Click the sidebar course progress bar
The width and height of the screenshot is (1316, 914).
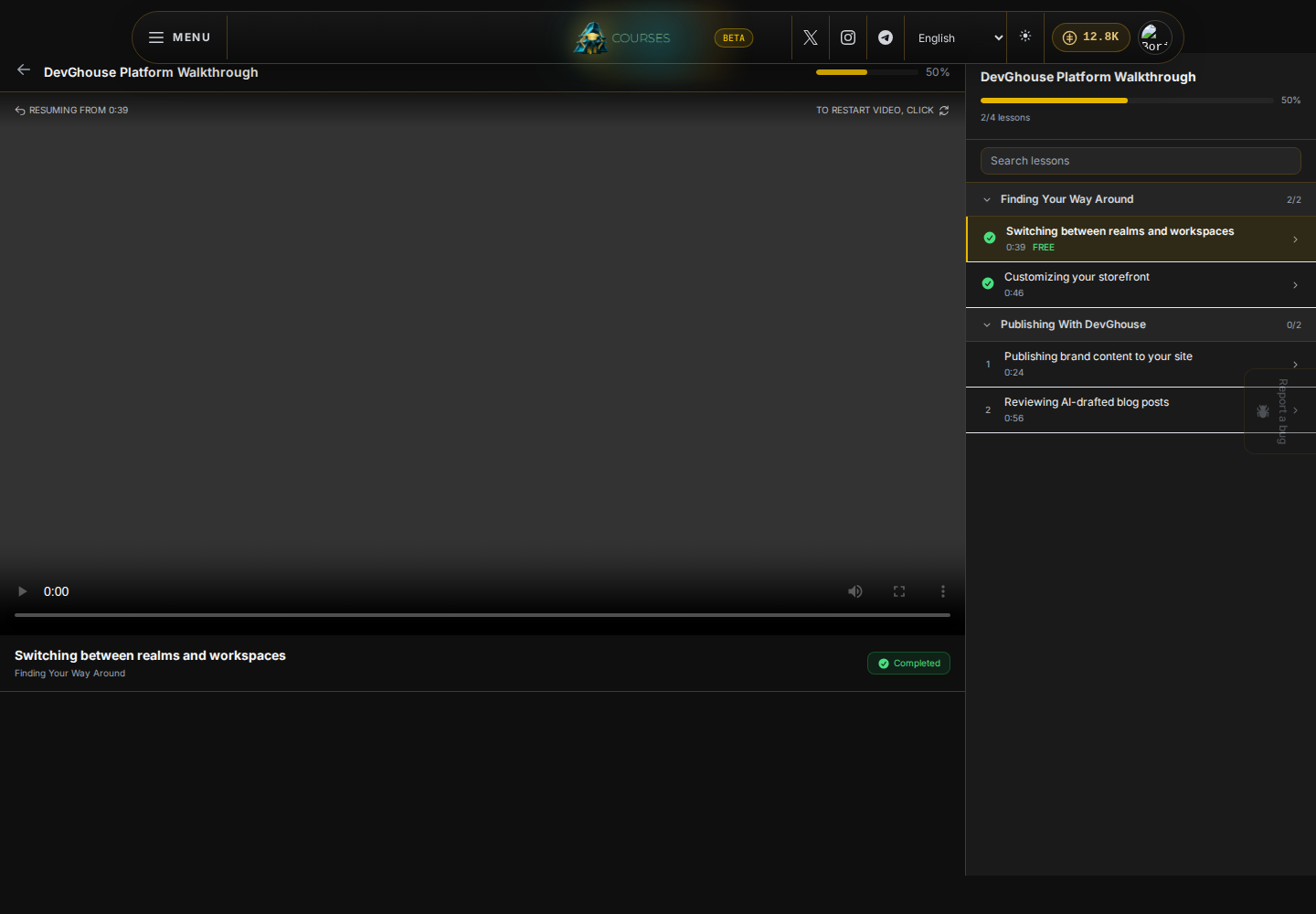pyautogui.click(x=1127, y=101)
